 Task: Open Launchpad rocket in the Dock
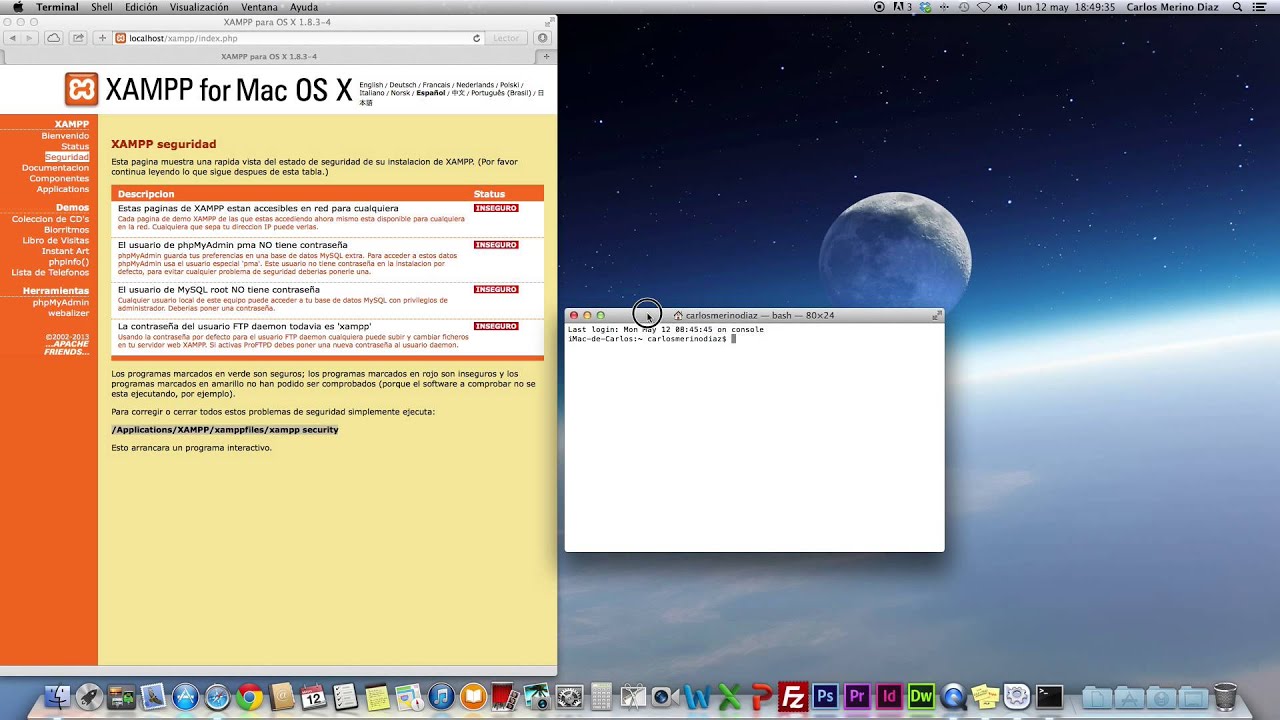point(90,696)
